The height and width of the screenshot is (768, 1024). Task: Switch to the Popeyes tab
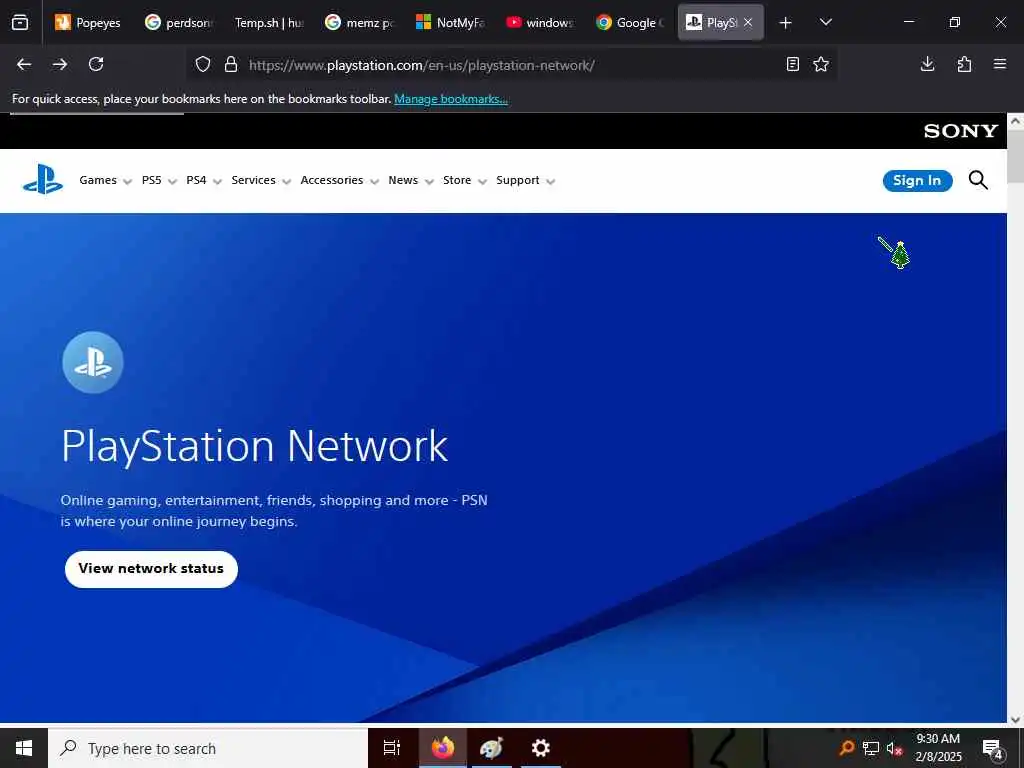click(88, 23)
